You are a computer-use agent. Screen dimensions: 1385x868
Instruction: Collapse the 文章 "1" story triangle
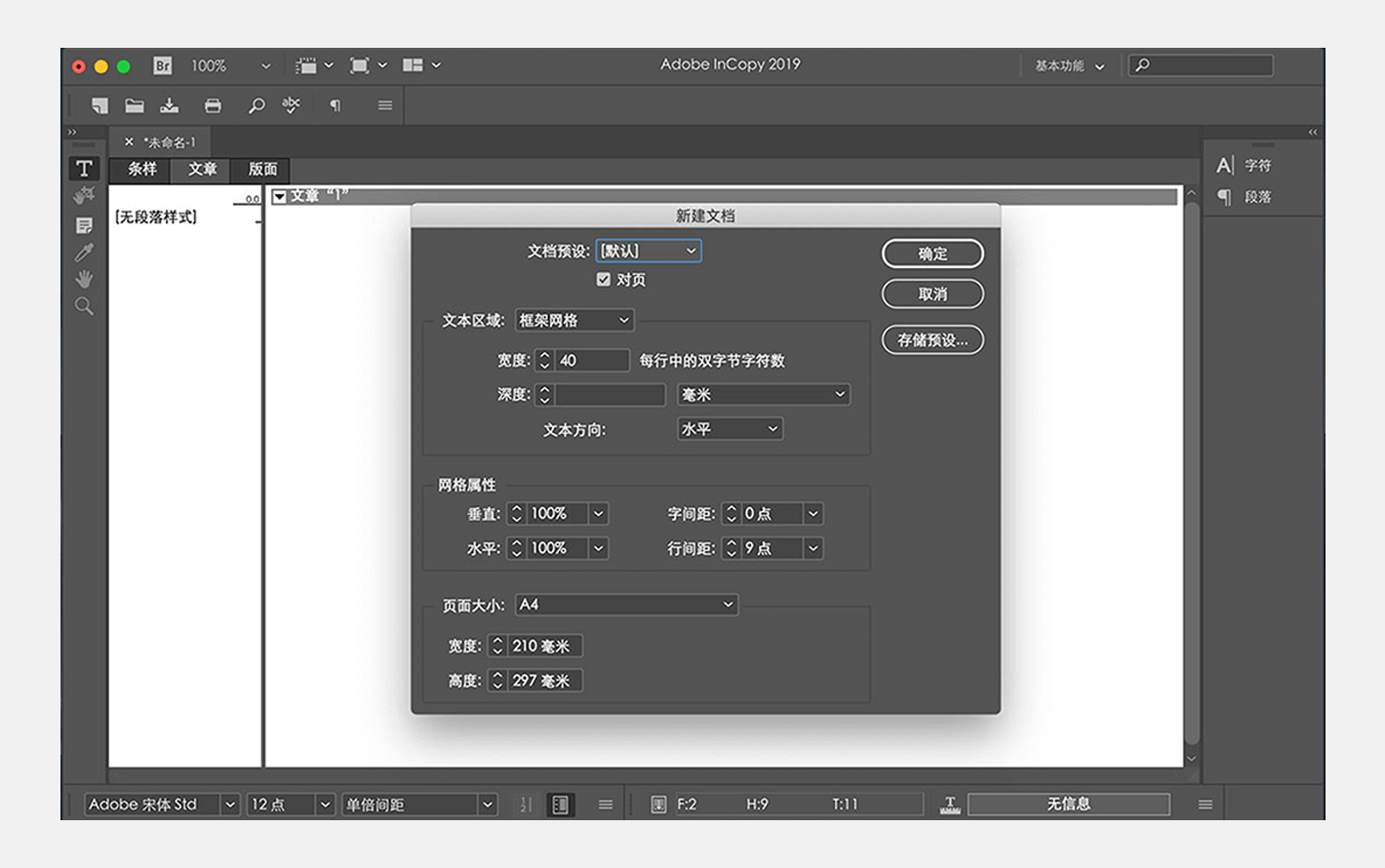click(279, 196)
